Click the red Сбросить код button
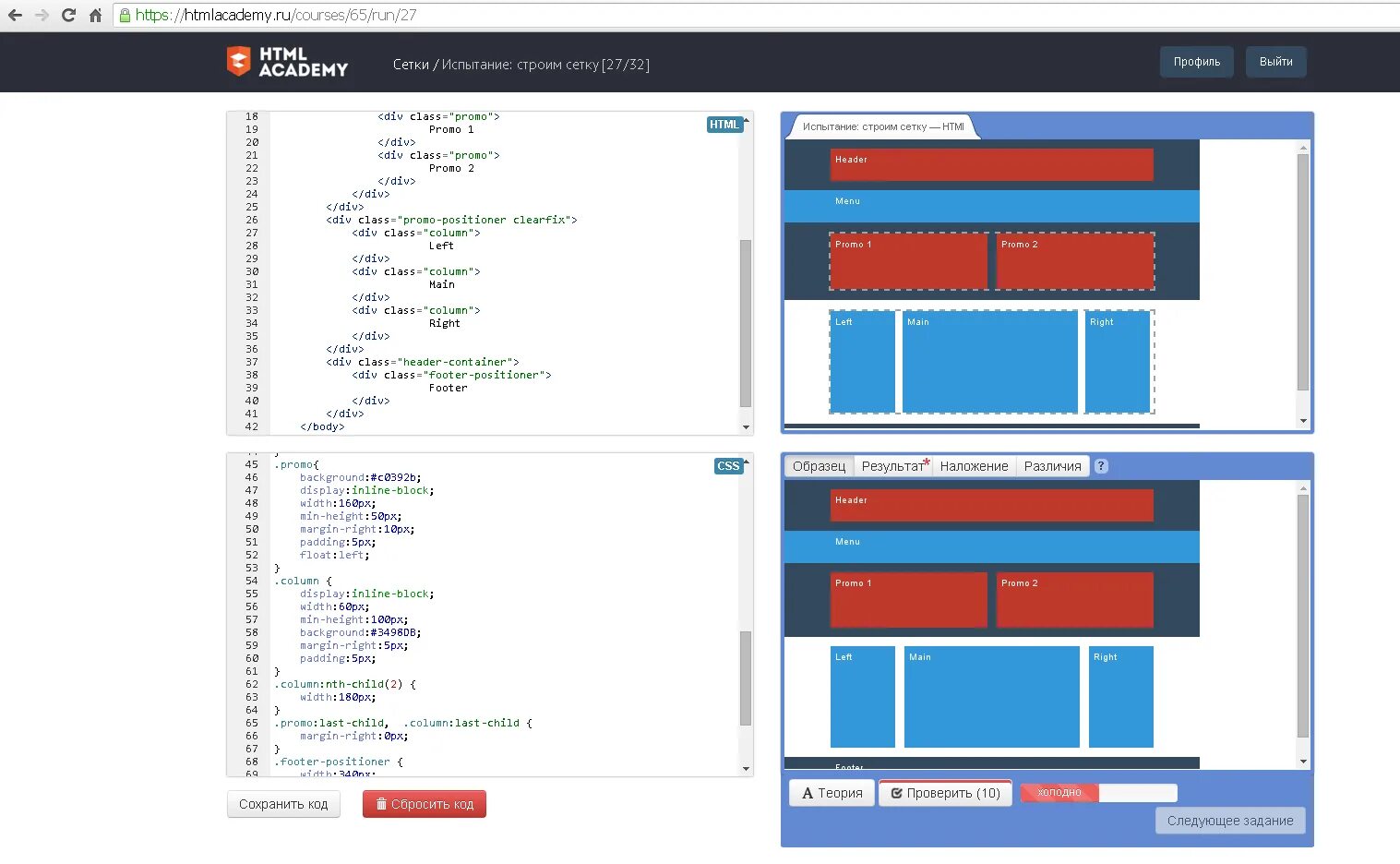Screen dimensions: 1400x864 tap(425, 804)
